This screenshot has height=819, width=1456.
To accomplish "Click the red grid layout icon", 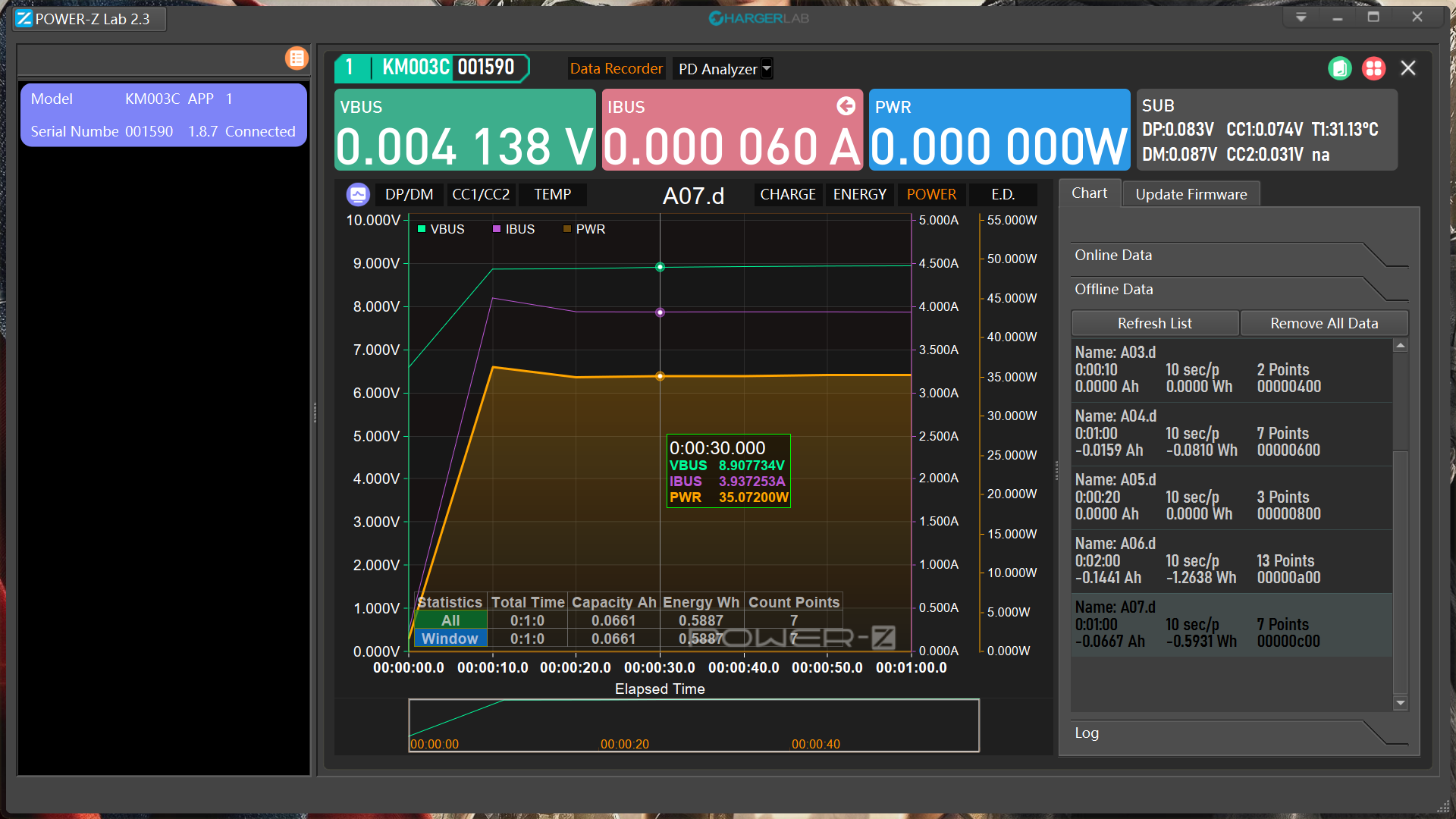I will tap(1373, 68).
